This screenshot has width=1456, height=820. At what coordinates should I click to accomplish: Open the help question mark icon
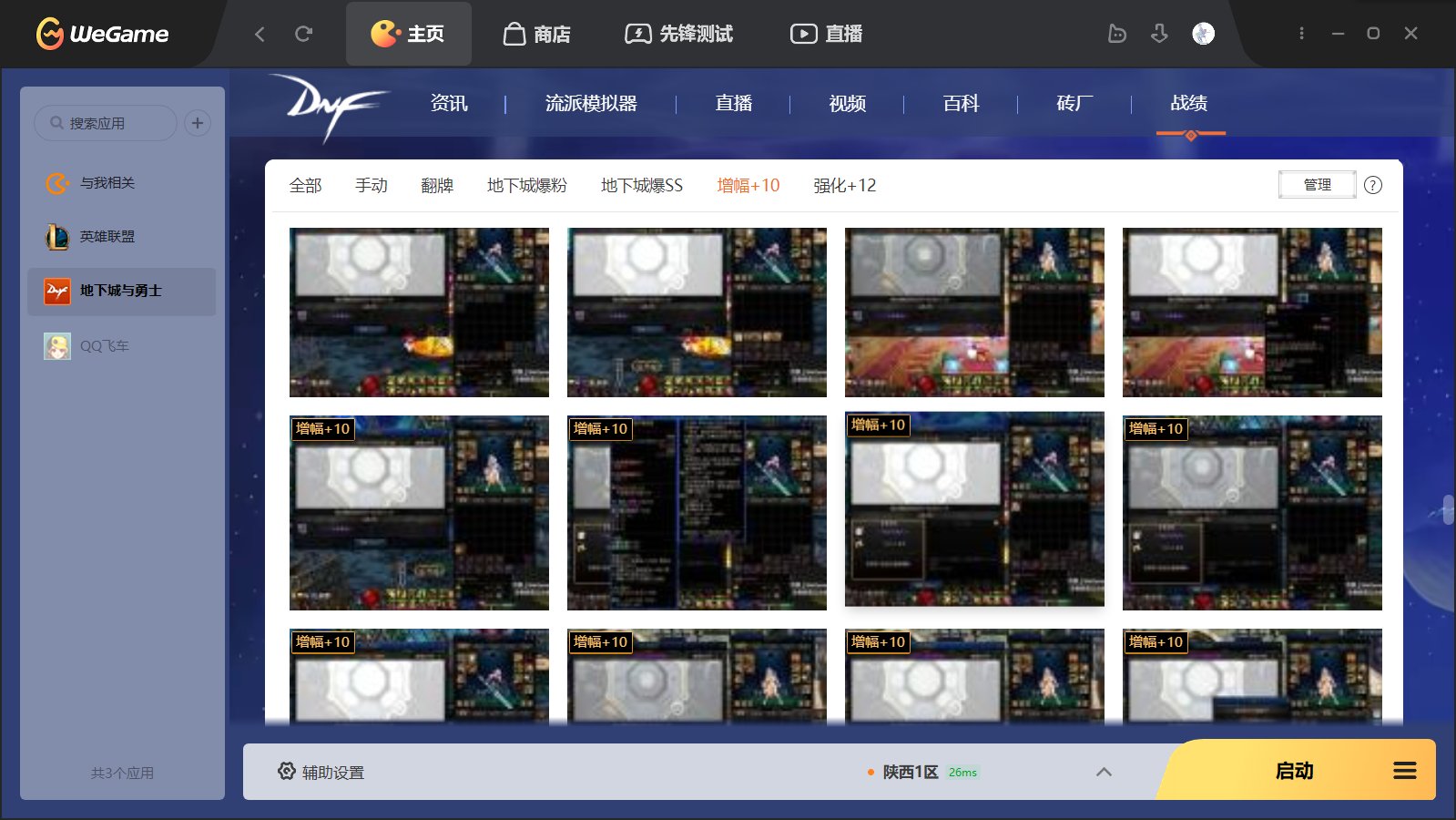point(1373,186)
